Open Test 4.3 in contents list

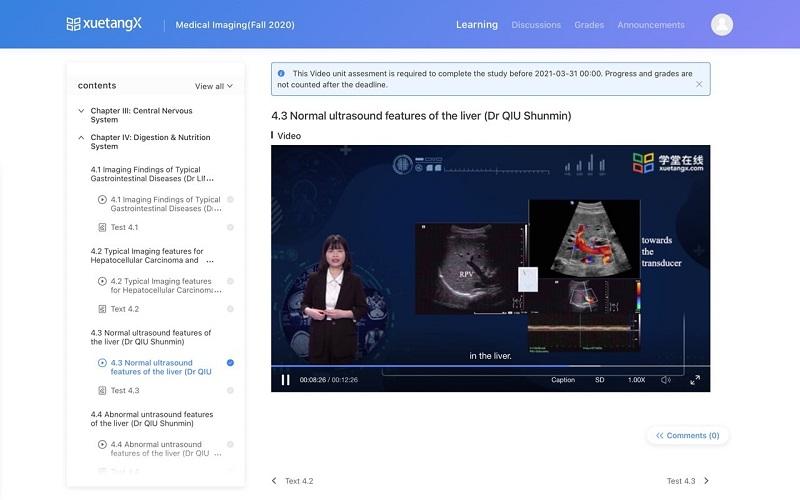coord(125,391)
